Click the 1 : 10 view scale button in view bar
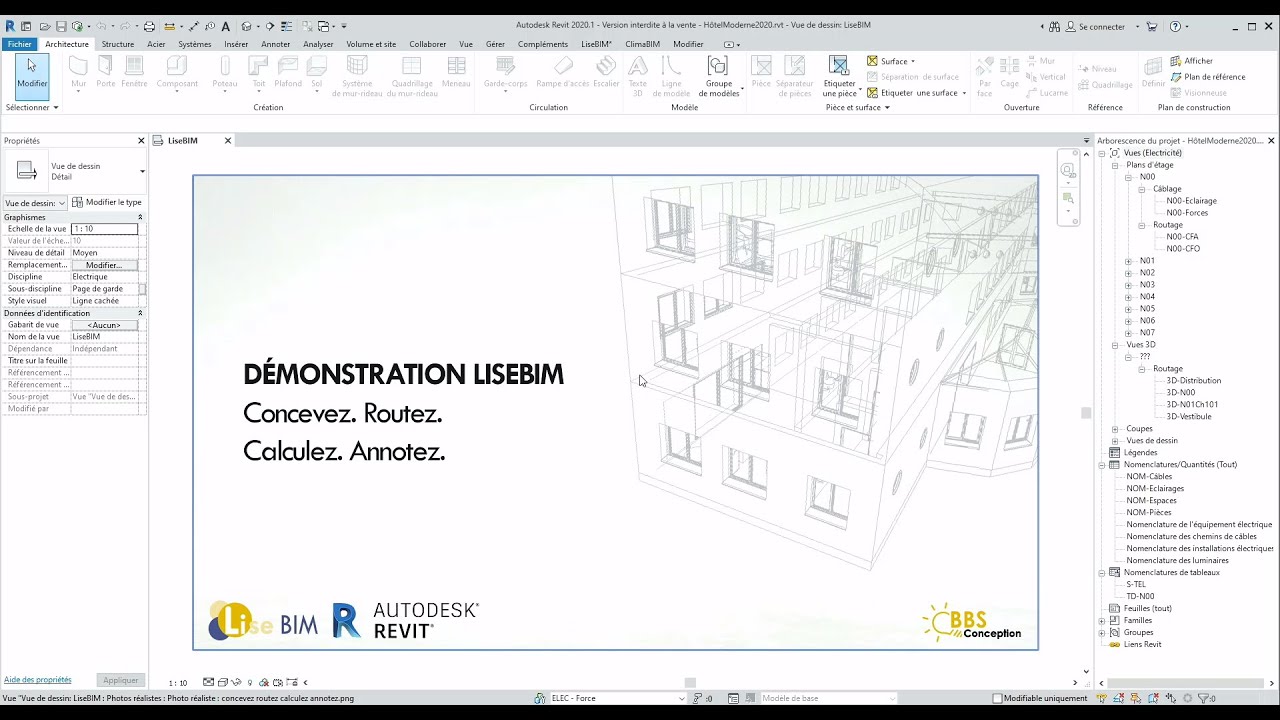Image resolution: width=1280 pixels, height=720 pixels. pyautogui.click(x=178, y=683)
